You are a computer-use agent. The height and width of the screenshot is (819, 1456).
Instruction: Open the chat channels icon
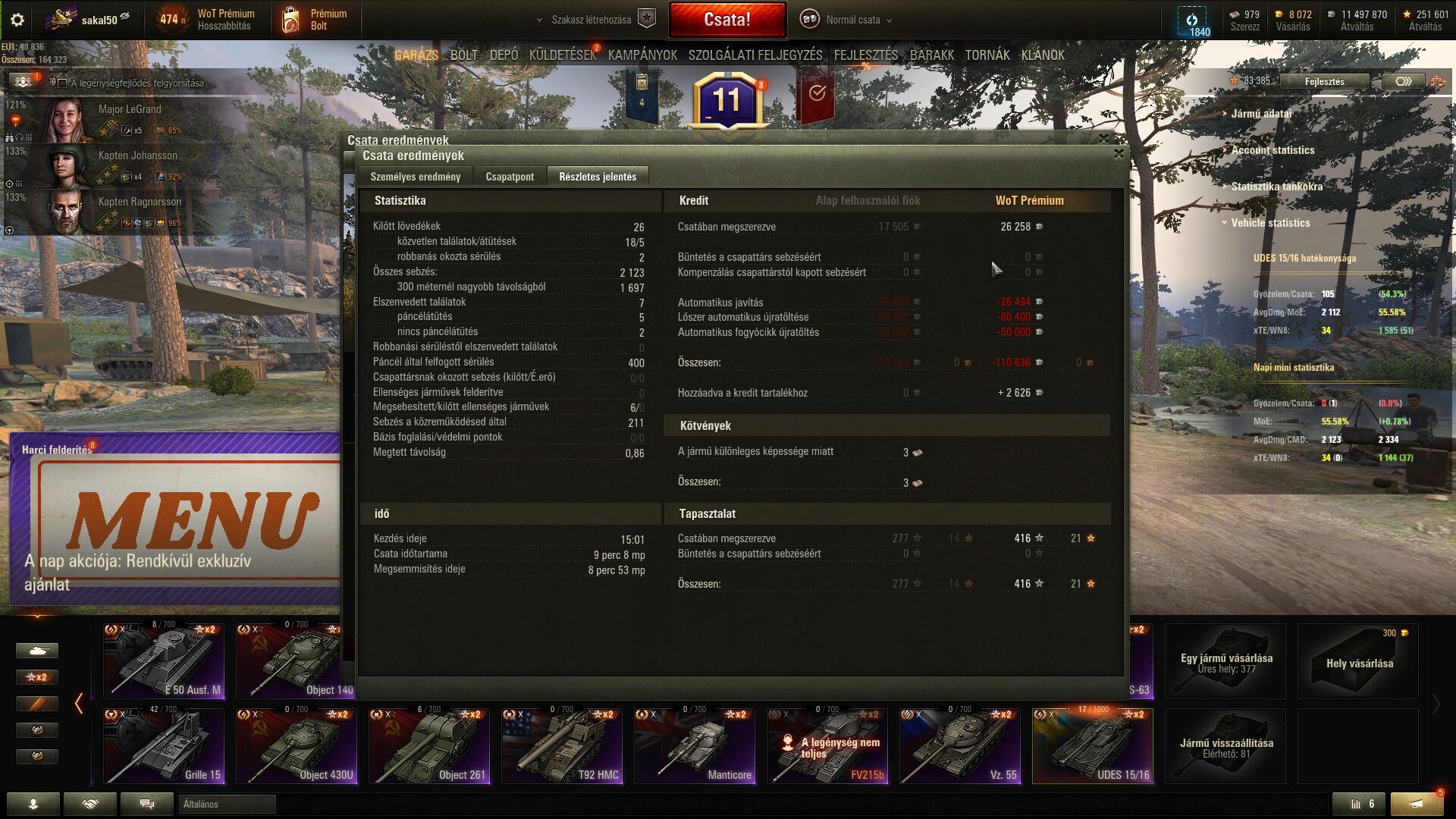point(147,804)
